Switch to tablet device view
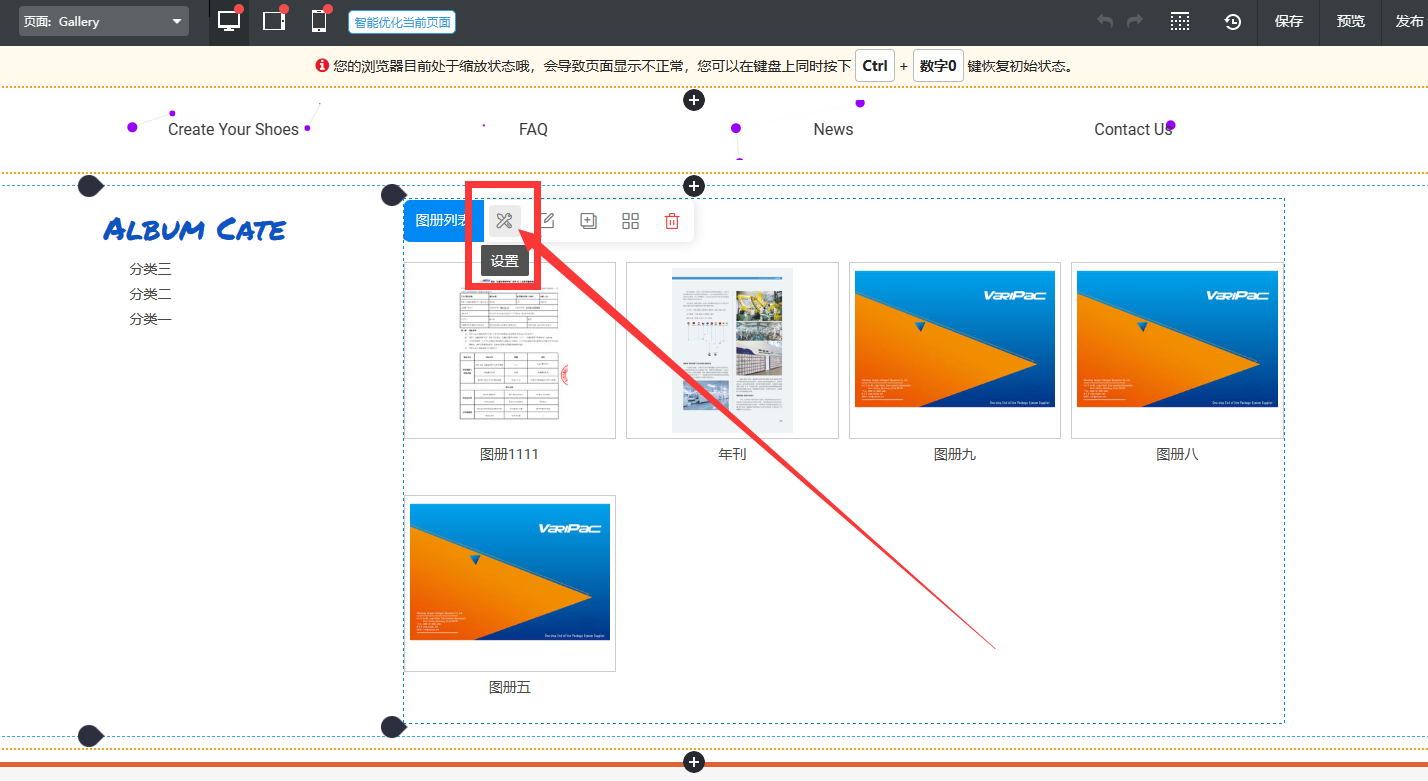The width and height of the screenshot is (1428, 781). [274, 21]
